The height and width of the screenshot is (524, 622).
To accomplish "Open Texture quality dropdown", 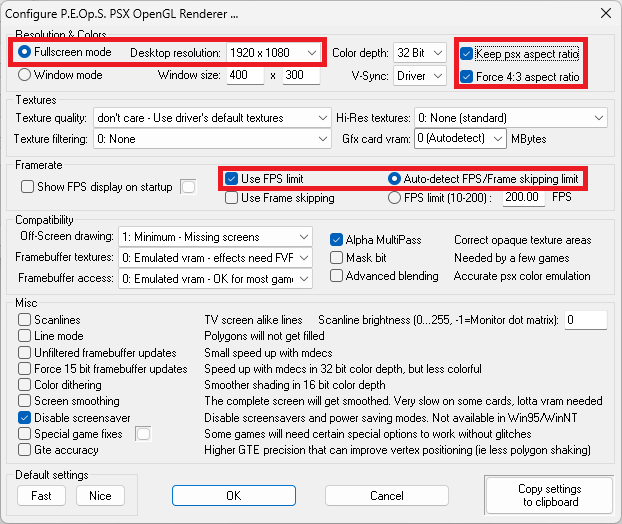I will tap(212, 118).
